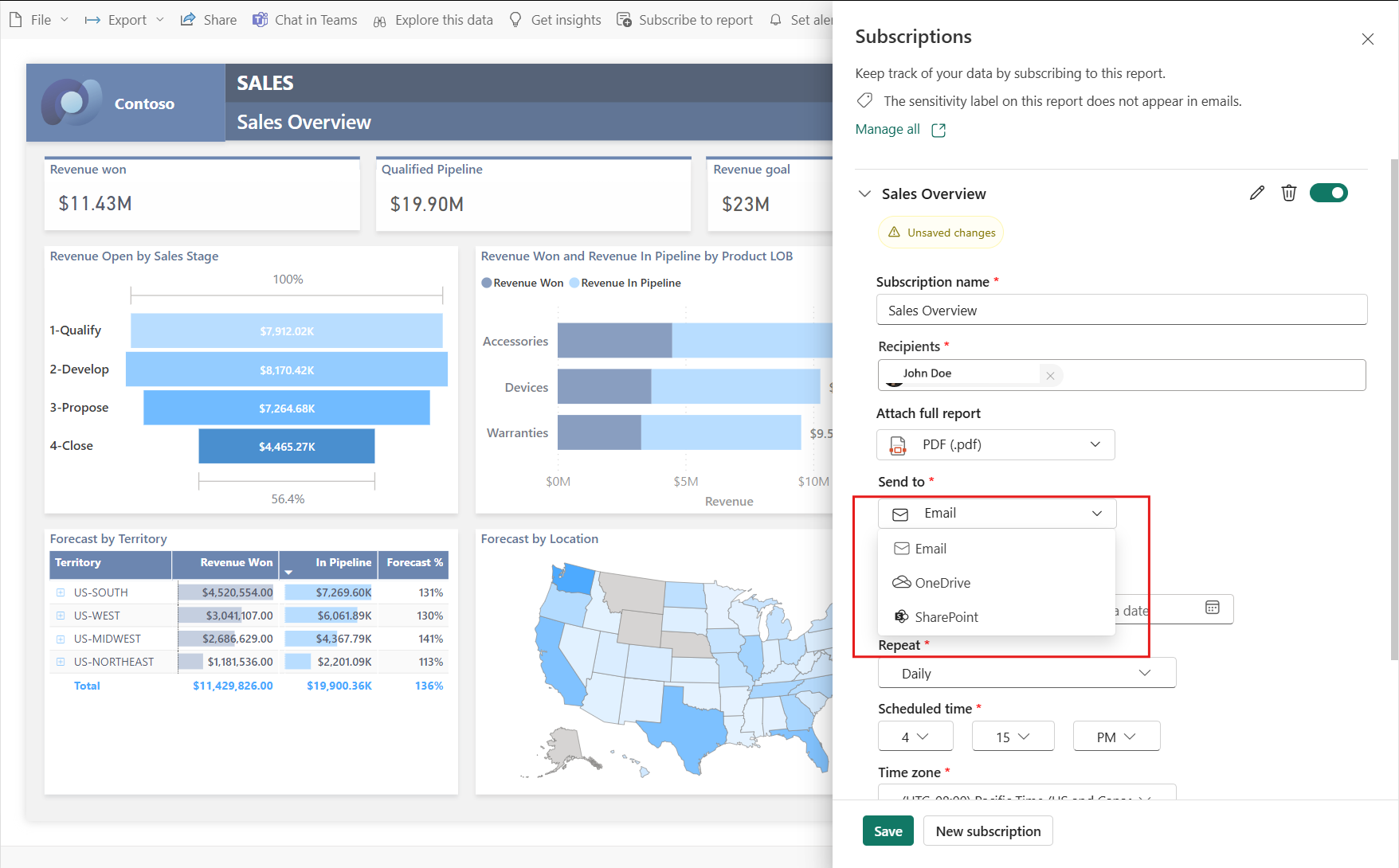Open Manage all subscriptions
Image resolution: width=1399 pixels, height=868 pixels.
(887, 129)
